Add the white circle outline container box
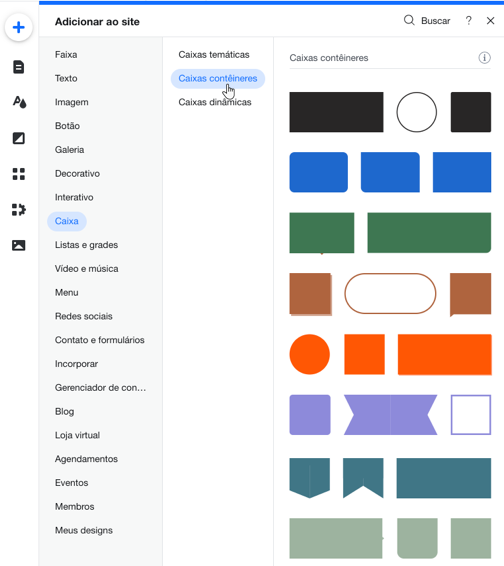This screenshot has height=566, width=504. [416, 112]
